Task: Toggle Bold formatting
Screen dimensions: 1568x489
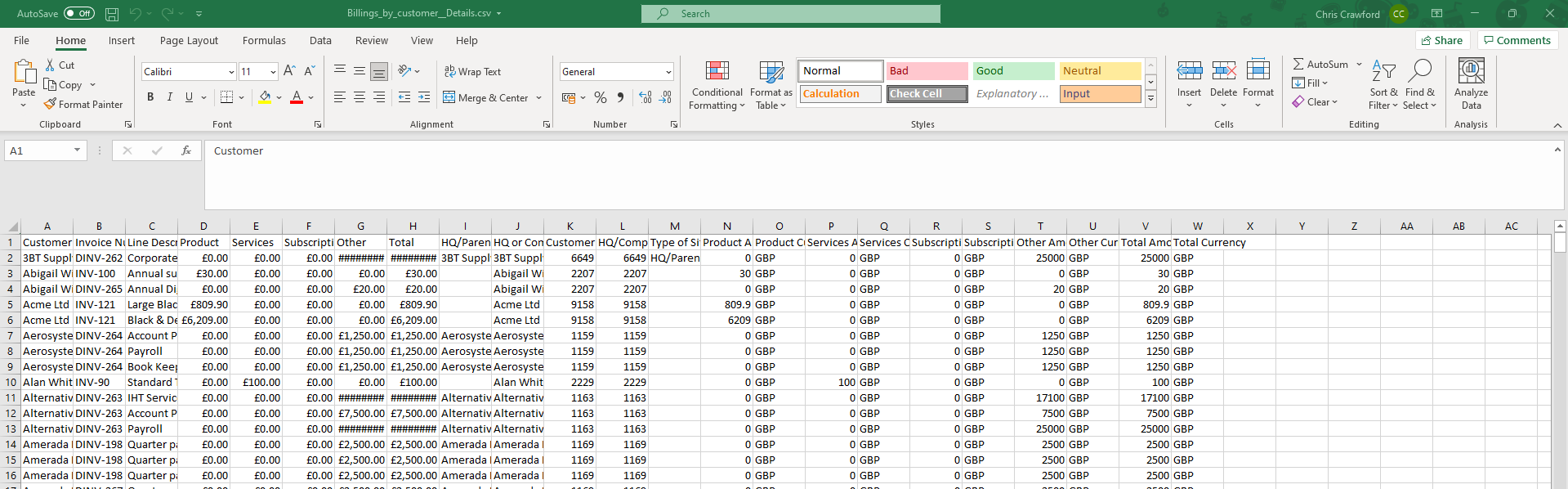Action: (150, 97)
